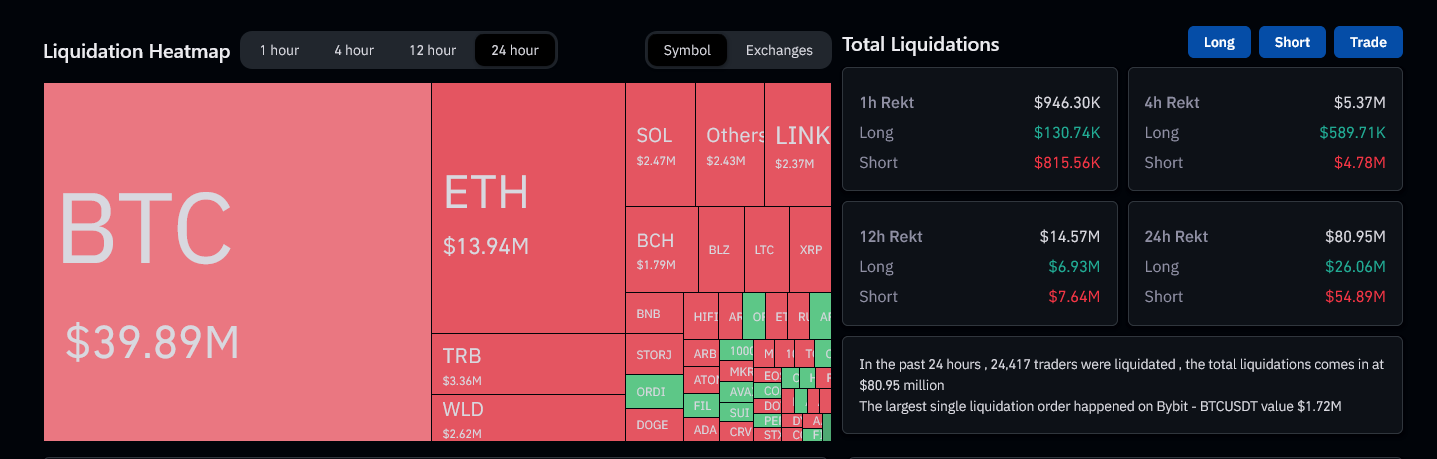The height and width of the screenshot is (459, 1437).
Task: Click the 1h Rekt card
Action: (x=980, y=129)
